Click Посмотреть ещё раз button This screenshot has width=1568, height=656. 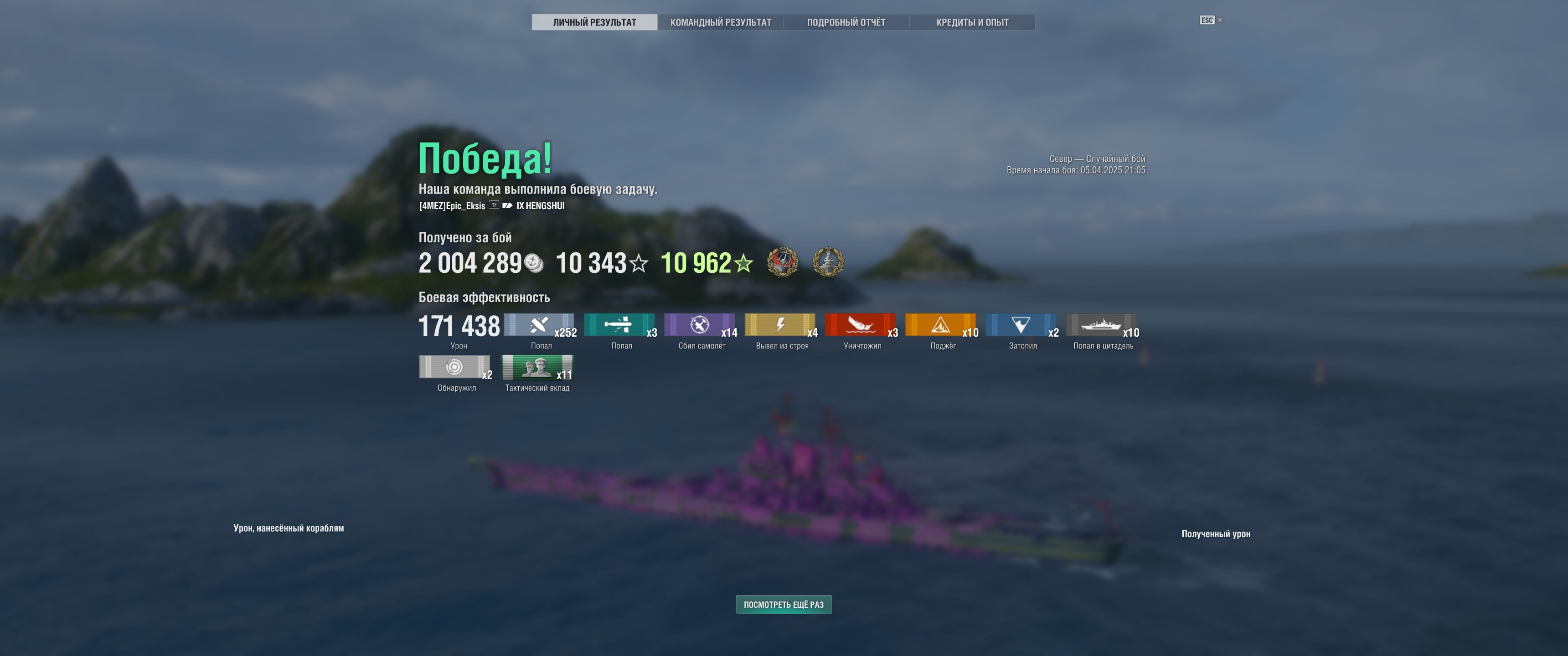tap(784, 604)
